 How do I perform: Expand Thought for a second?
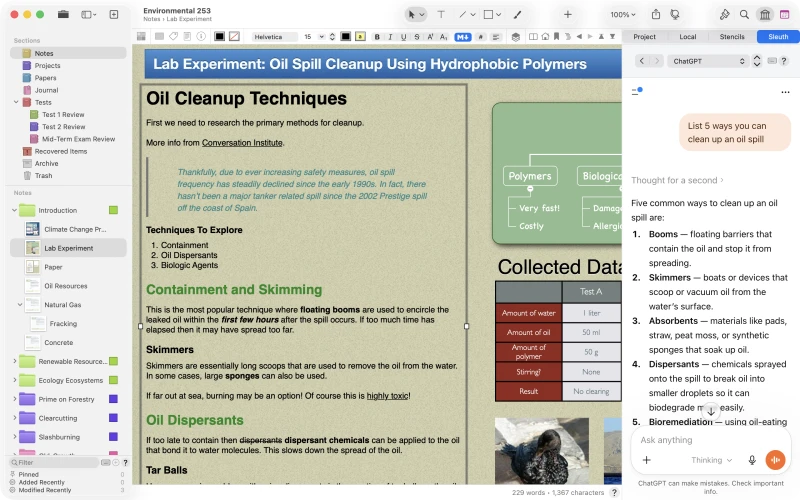point(677,180)
